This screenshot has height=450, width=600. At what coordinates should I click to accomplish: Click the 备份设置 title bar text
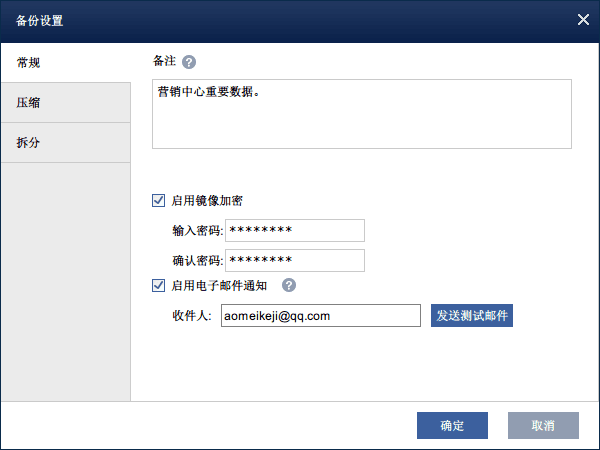coord(39,20)
